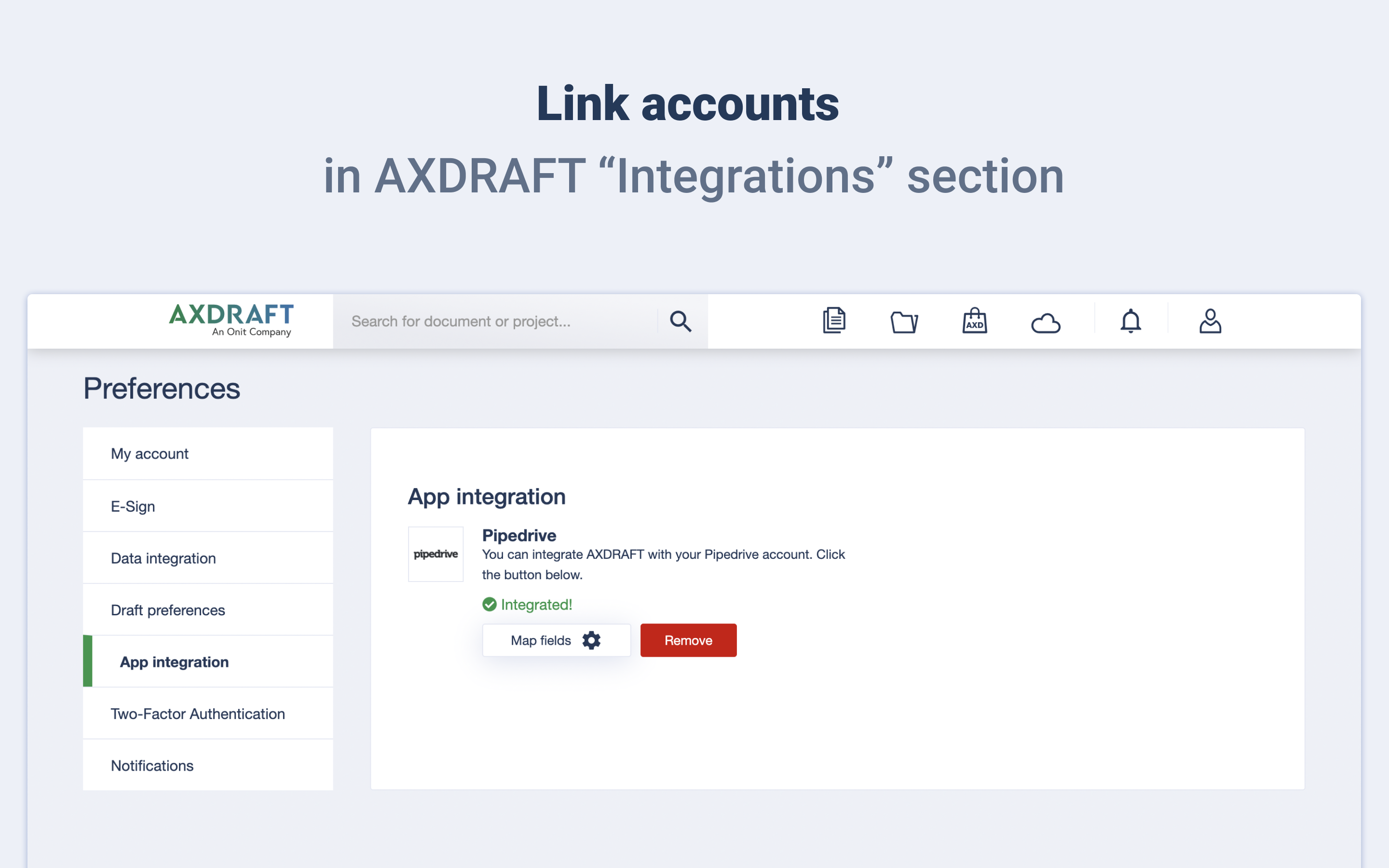Viewport: 1389px width, 868px height.
Task: Click the gear icon on Map fields
Action: (x=591, y=640)
